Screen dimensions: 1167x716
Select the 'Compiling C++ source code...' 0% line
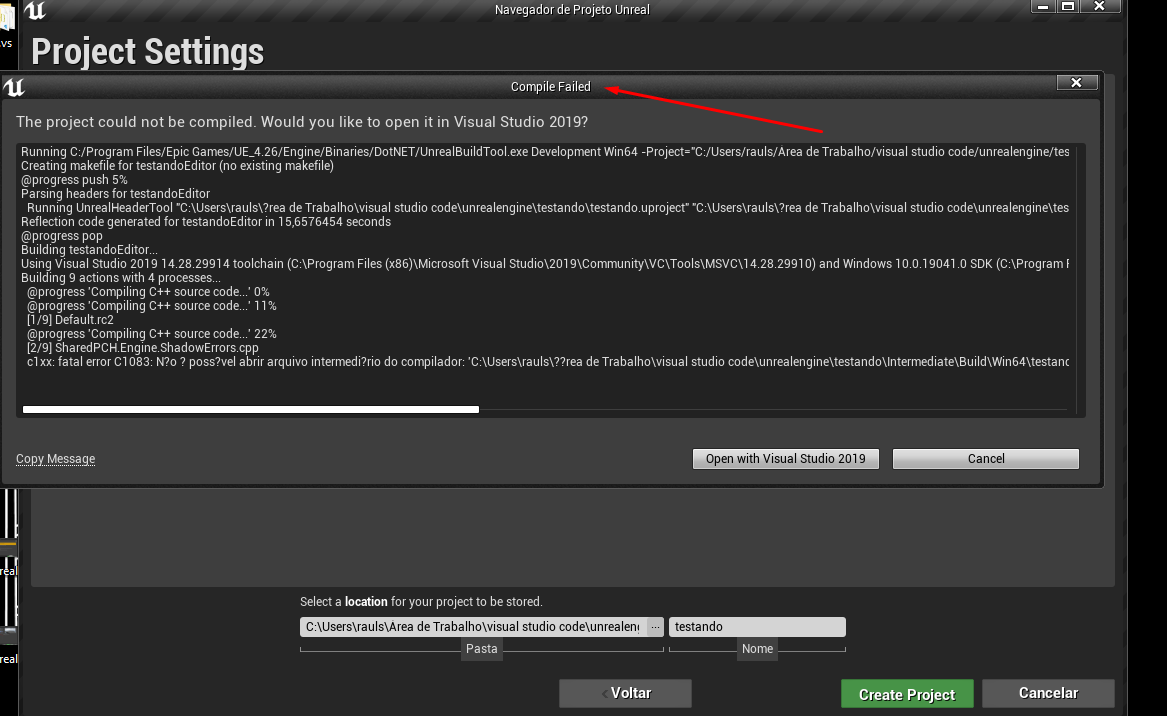(148, 292)
